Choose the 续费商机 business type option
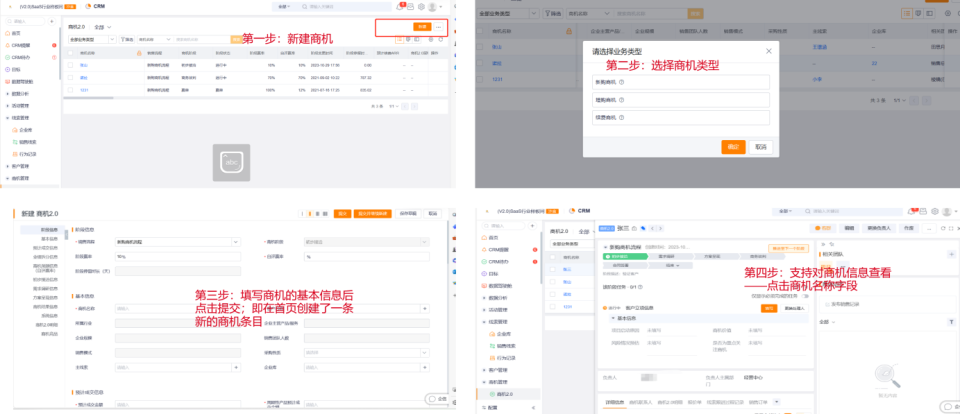This screenshot has width=960, height=414. click(680, 117)
